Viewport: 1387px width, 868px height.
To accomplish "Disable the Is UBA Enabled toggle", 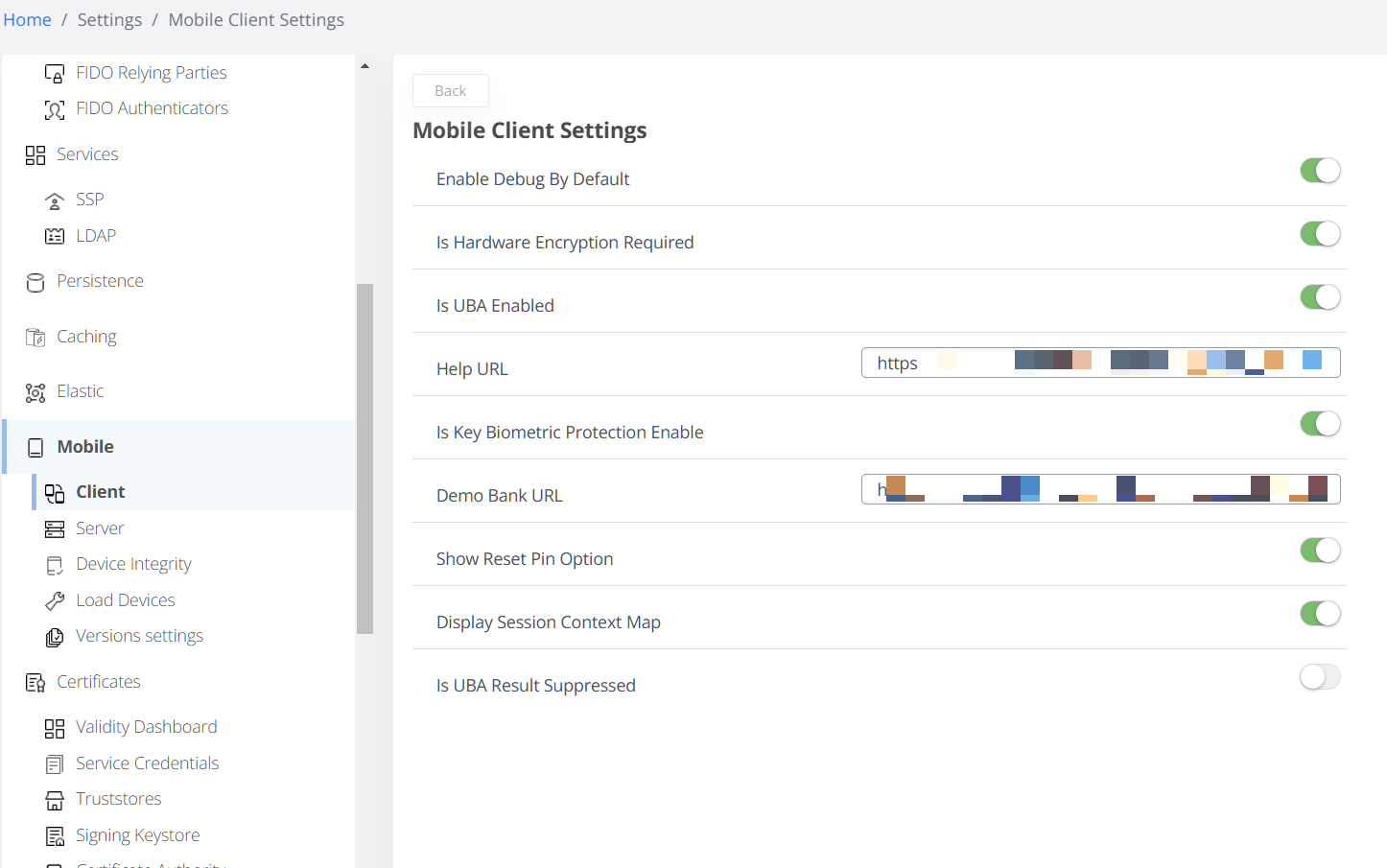I will click(x=1320, y=296).
